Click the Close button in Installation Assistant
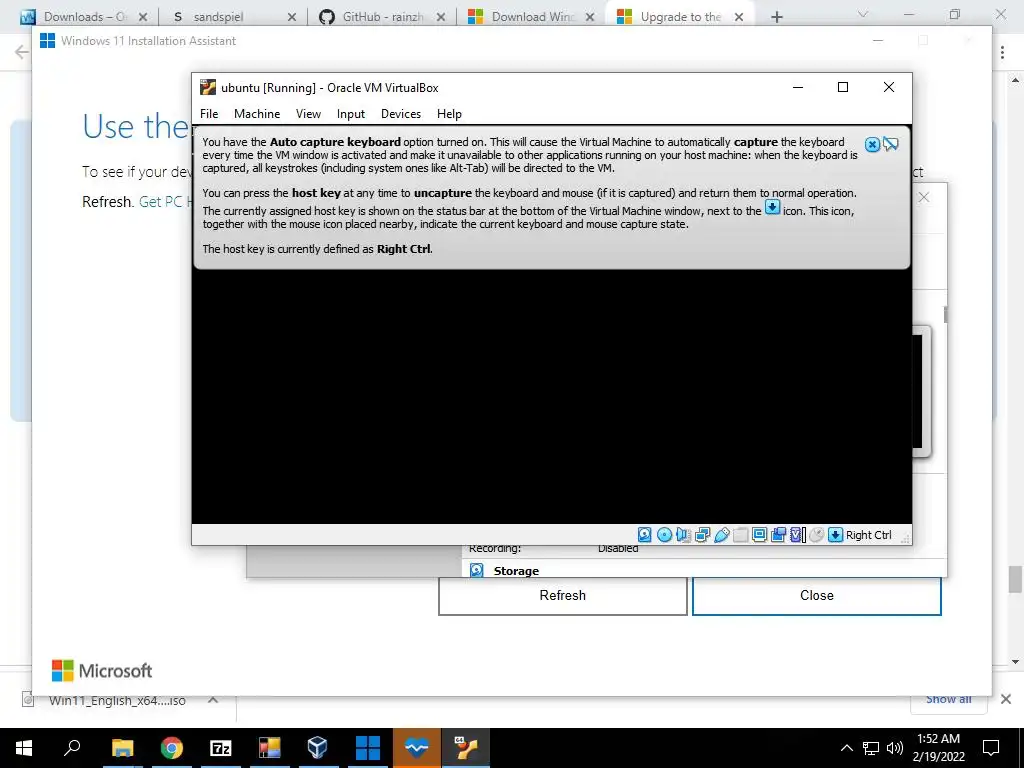Screen dimensions: 1024x768 pos(816,595)
